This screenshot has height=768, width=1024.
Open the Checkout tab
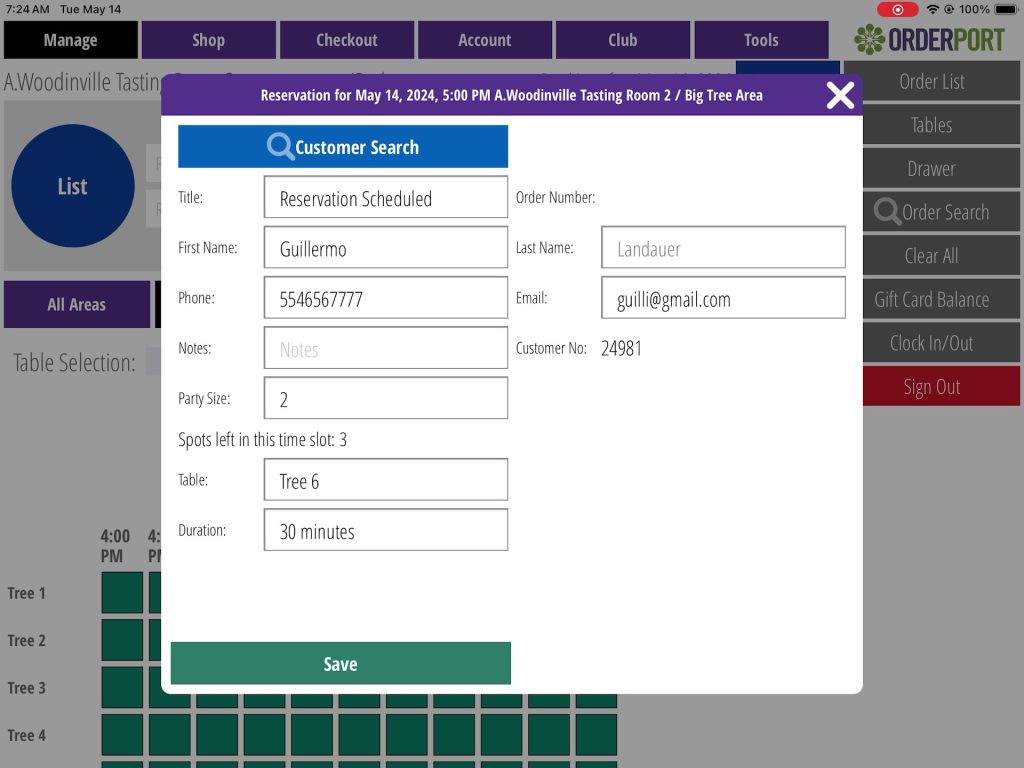pyautogui.click(x=346, y=40)
